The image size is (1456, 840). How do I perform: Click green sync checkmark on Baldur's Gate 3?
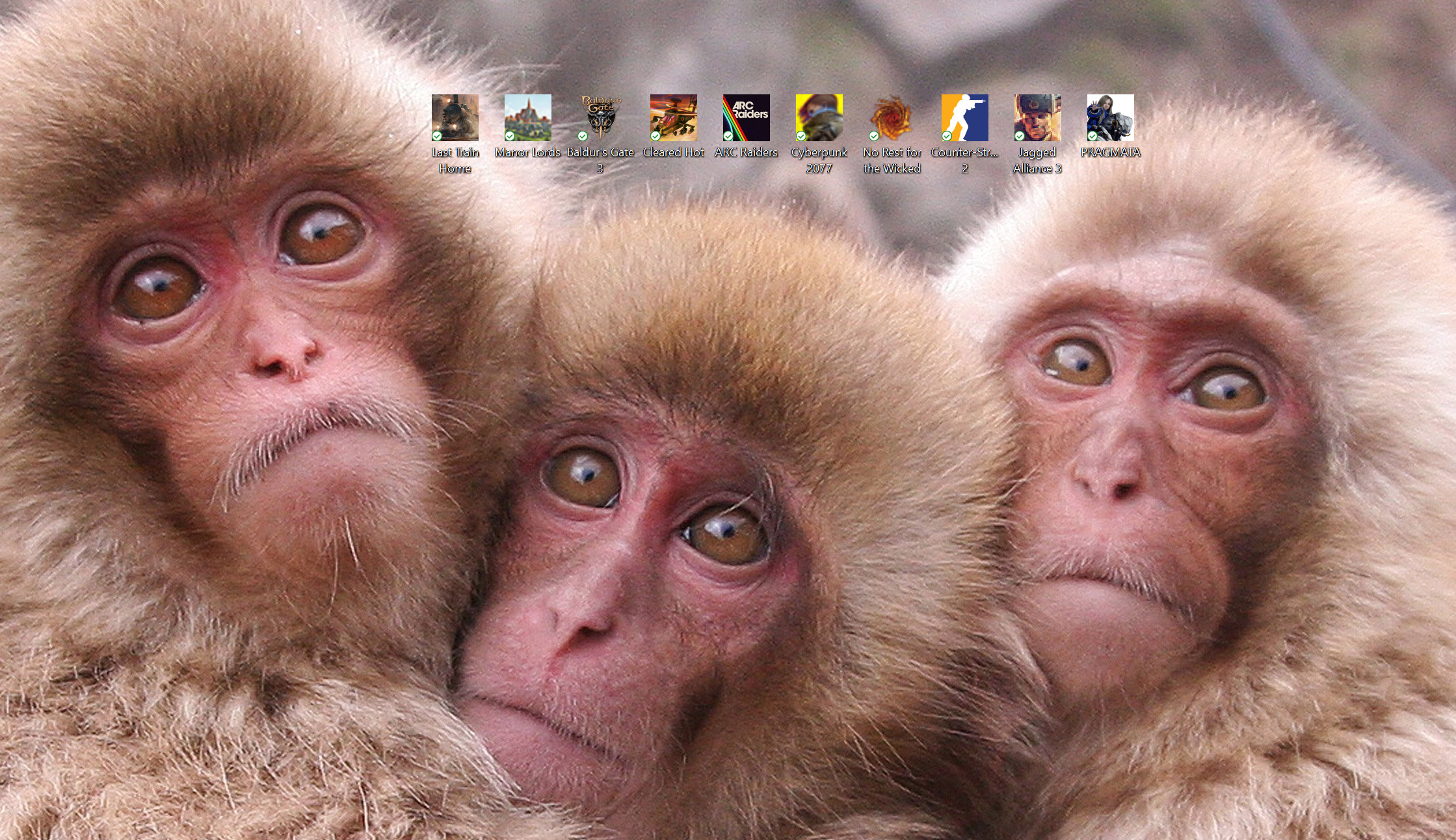583,135
